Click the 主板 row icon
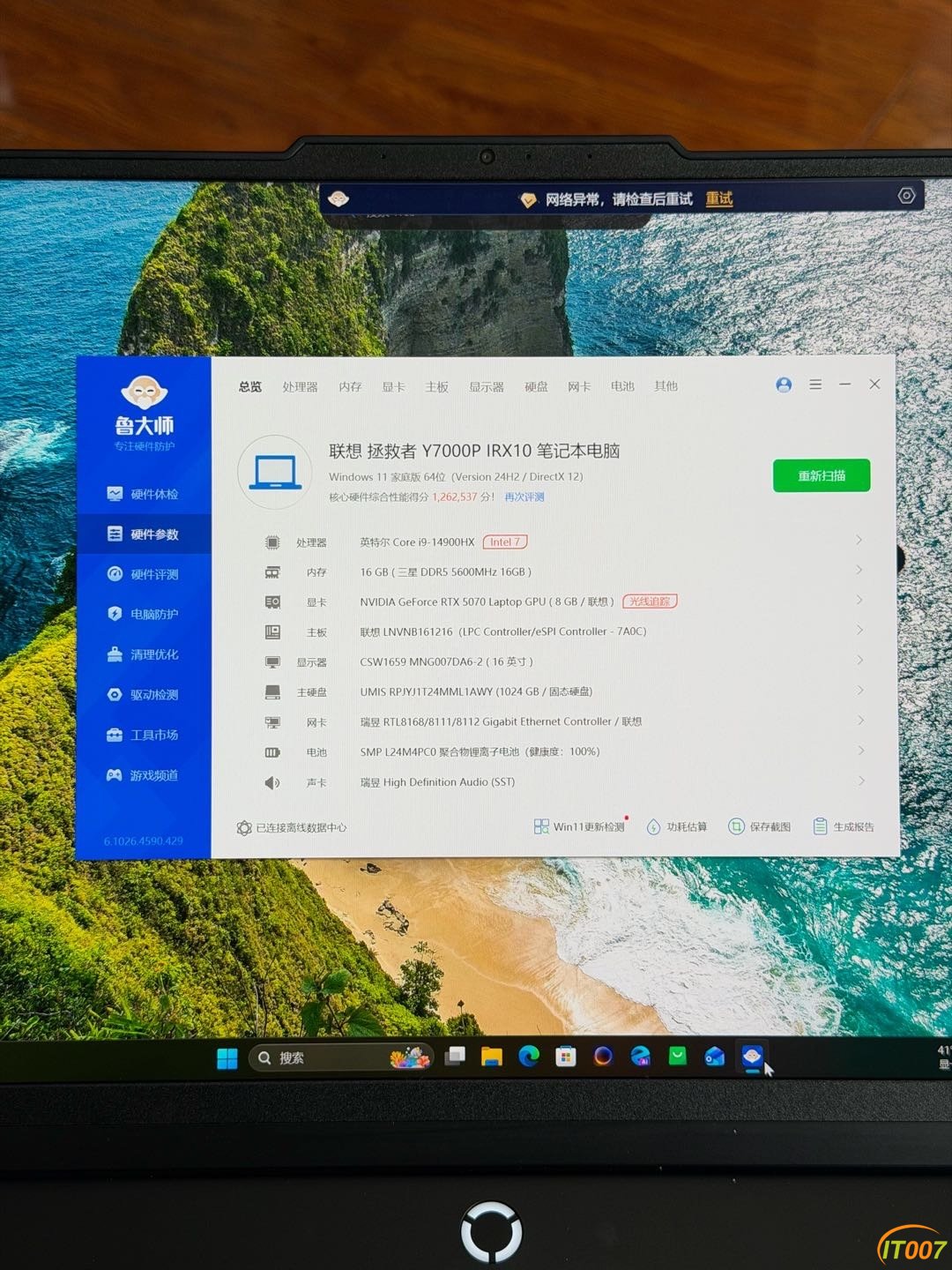This screenshot has width=952, height=1270. [x=272, y=632]
